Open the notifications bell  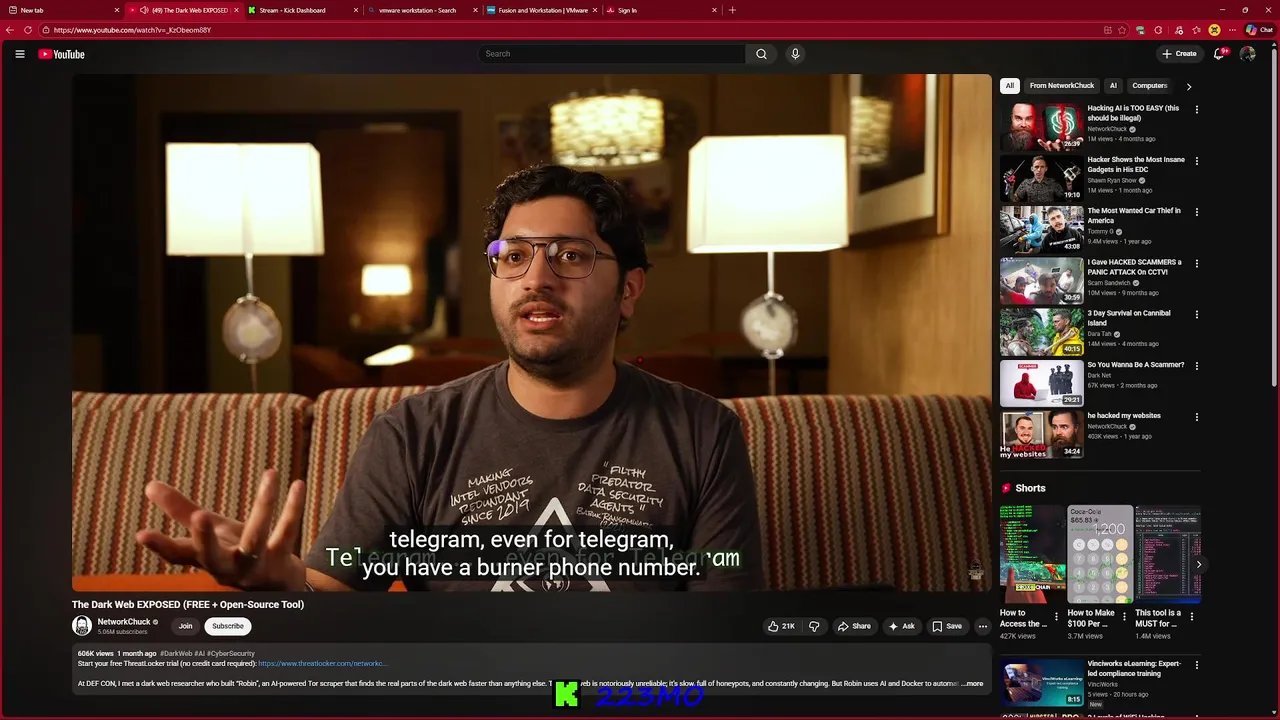[1219, 54]
